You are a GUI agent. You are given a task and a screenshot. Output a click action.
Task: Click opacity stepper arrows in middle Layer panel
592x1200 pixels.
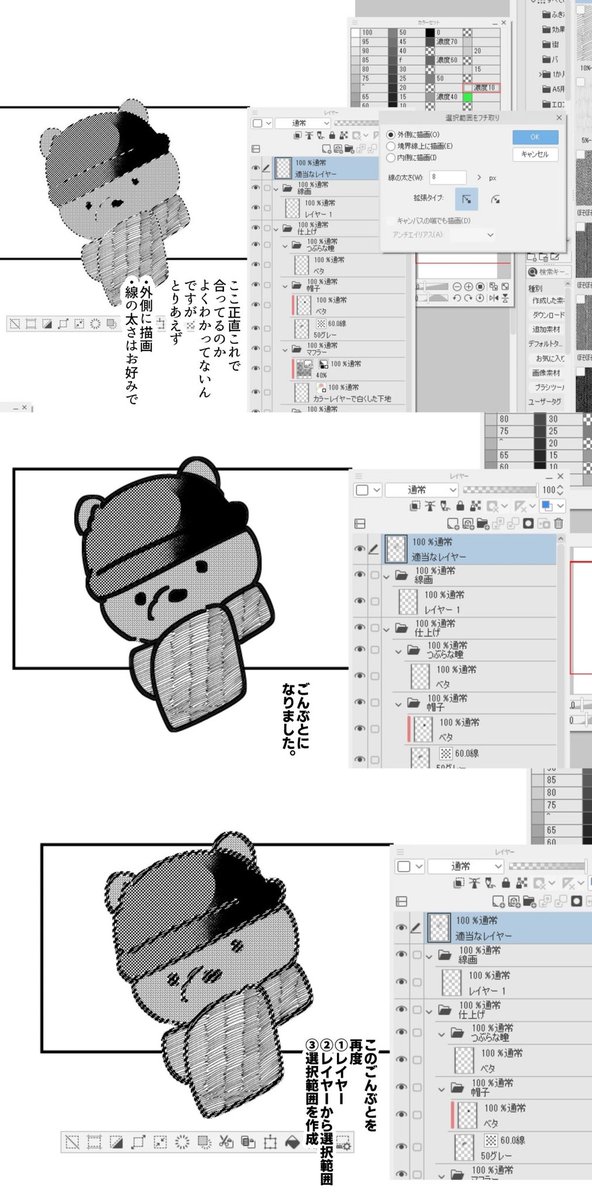[562, 490]
